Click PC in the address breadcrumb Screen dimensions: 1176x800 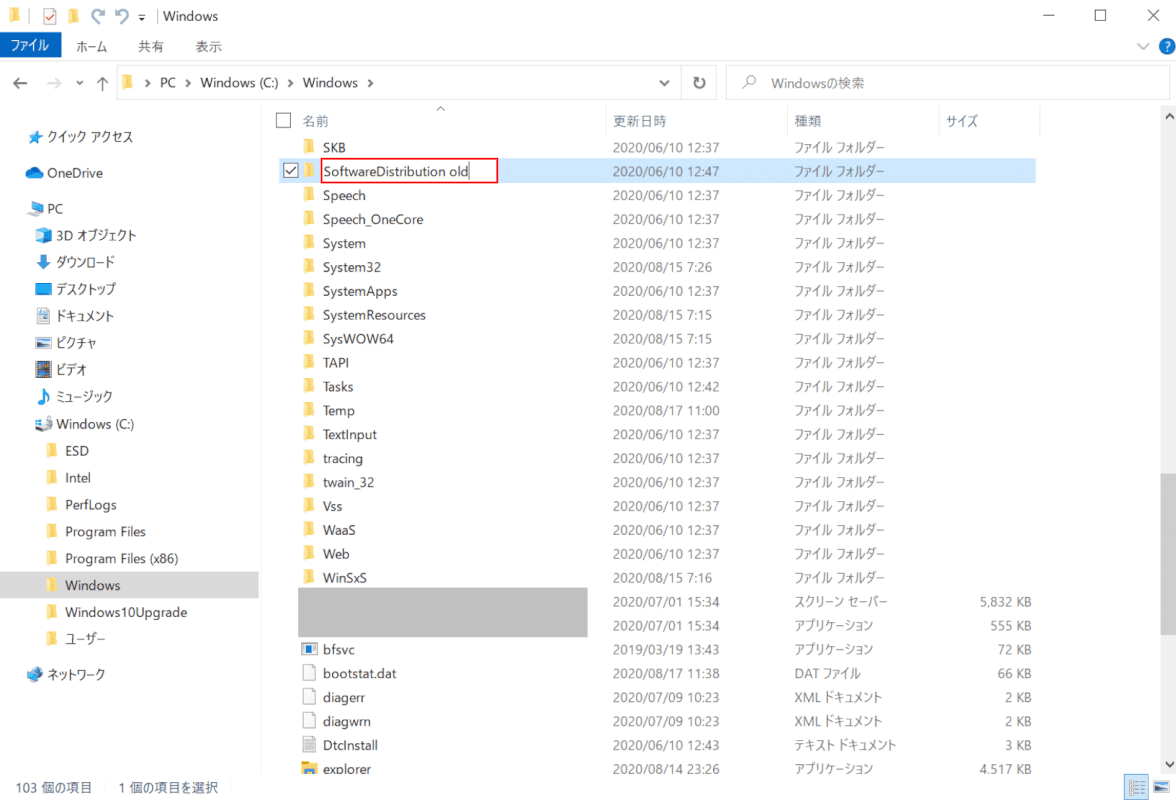click(167, 82)
